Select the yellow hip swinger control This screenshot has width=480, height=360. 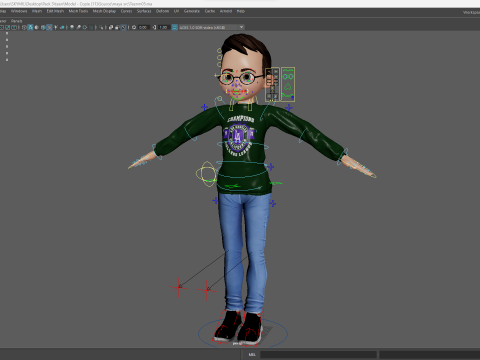click(x=207, y=174)
